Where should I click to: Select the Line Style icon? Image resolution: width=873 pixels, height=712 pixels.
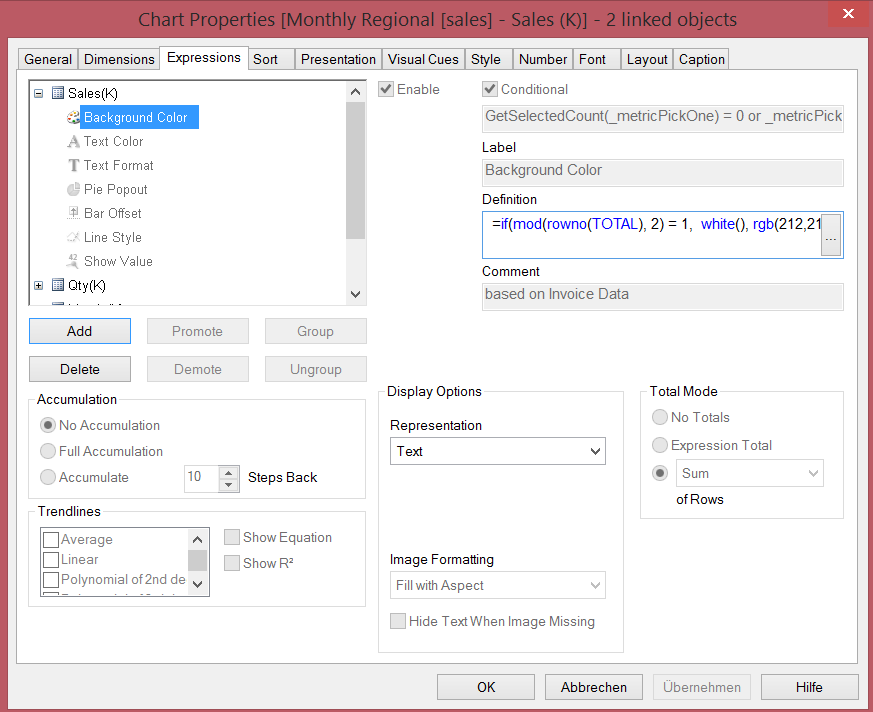coord(73,238)
